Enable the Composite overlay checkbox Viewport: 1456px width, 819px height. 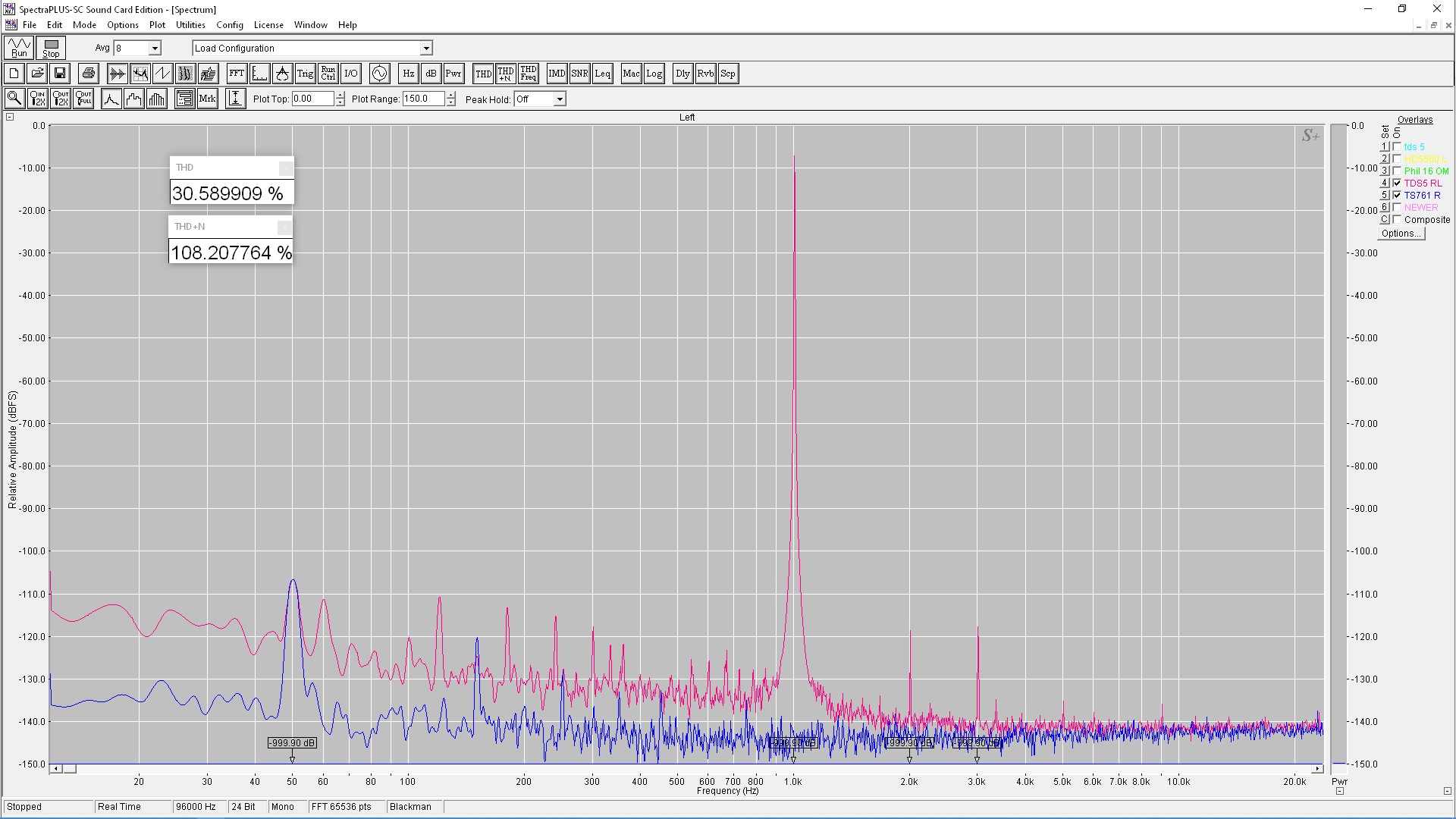(x=1397, y=219)
